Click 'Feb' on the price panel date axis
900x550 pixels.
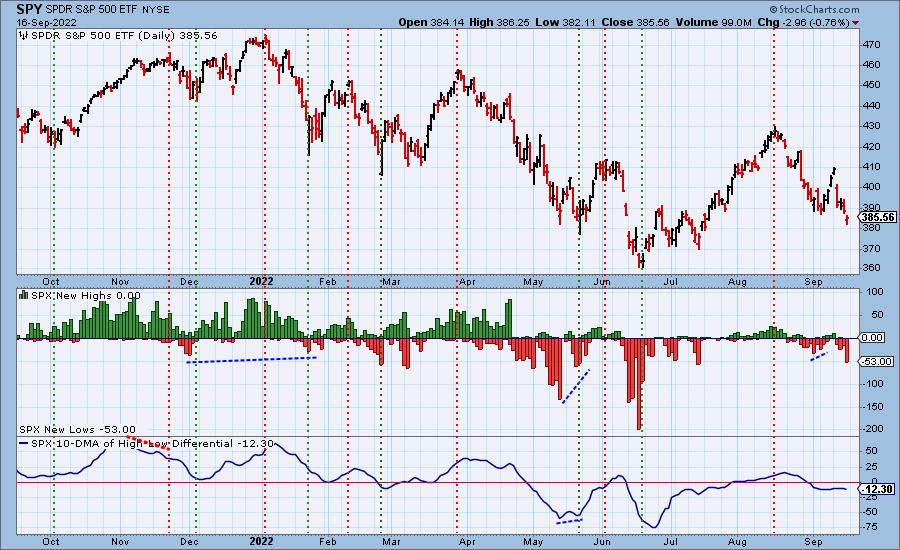coord(328,281)
